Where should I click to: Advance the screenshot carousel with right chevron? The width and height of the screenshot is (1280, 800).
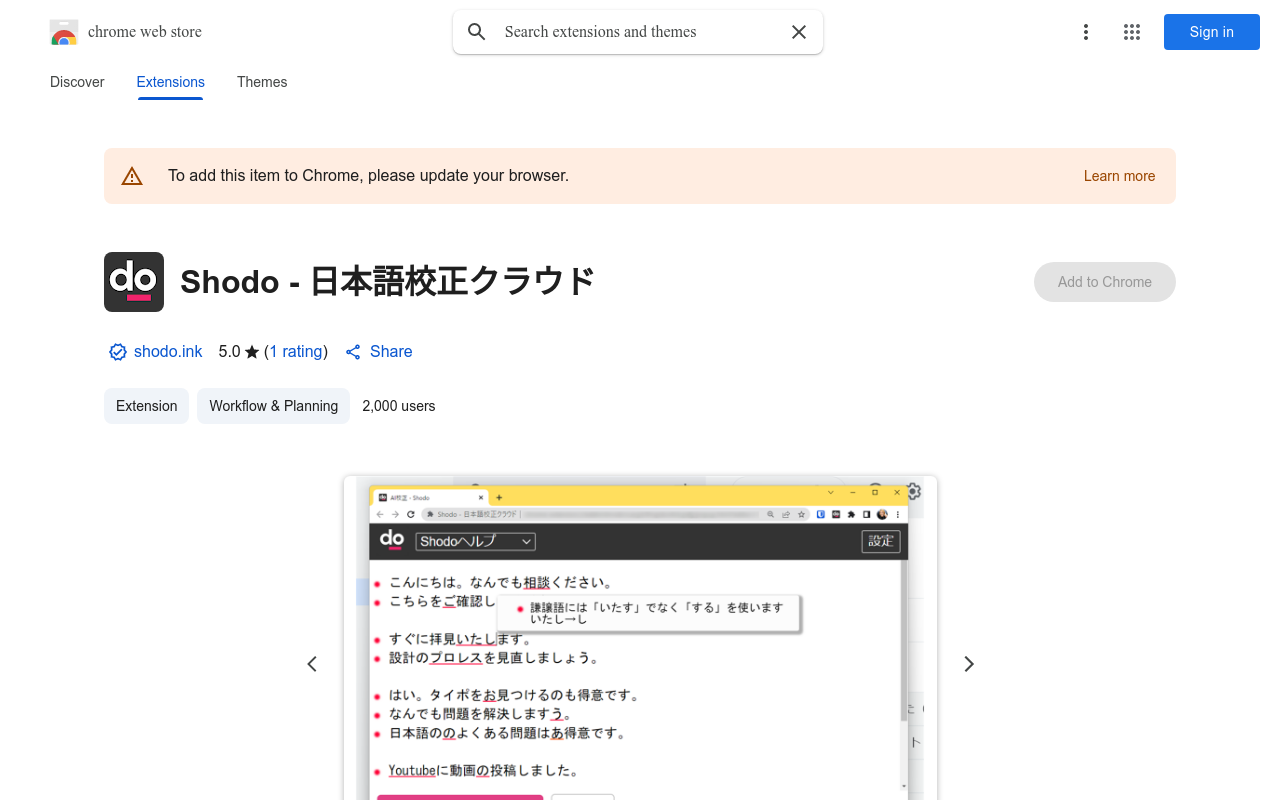click(967, 663)
